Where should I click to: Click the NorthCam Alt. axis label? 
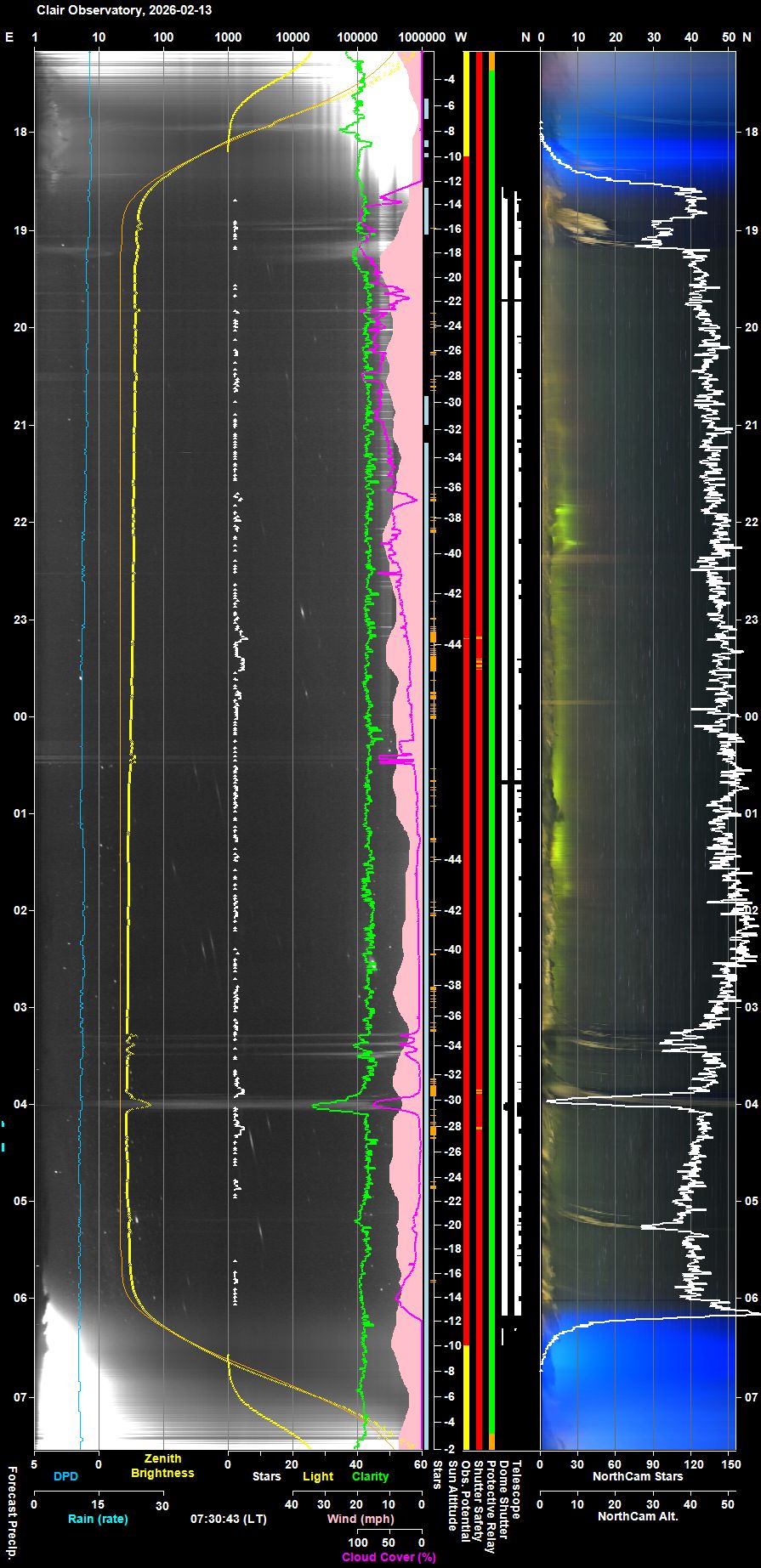638,1515
